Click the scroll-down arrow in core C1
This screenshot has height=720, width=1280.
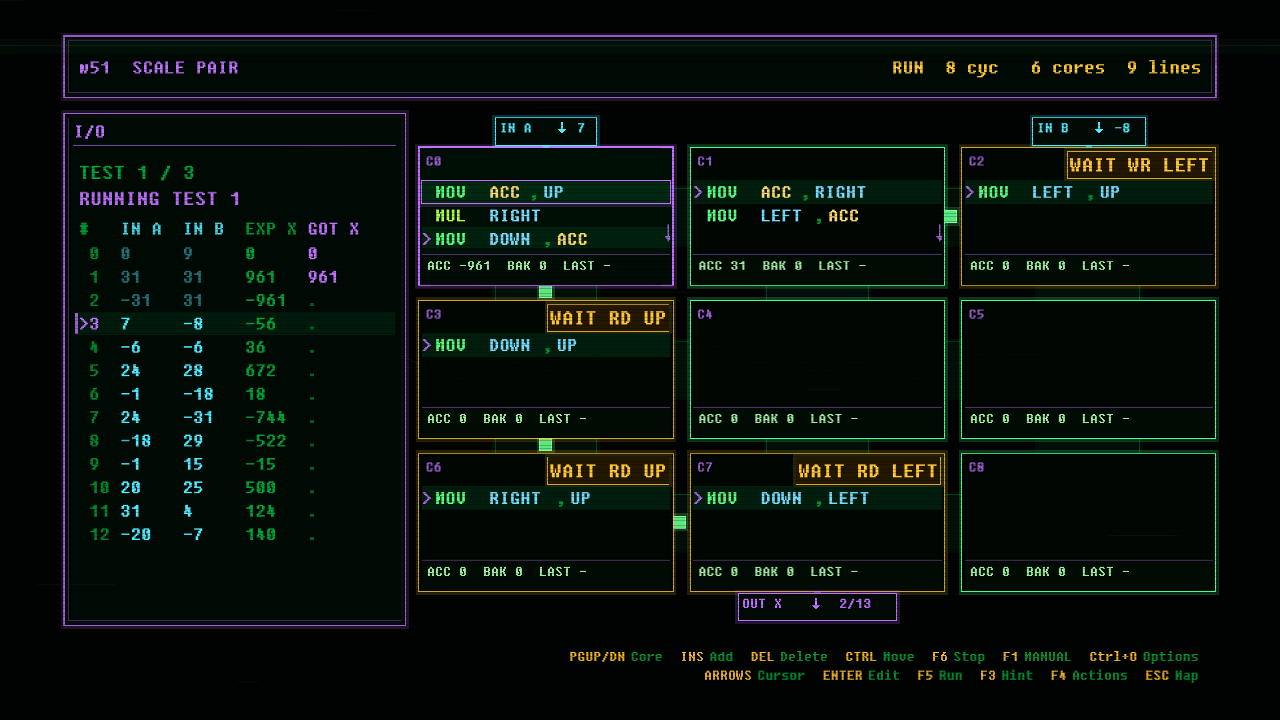coord(939,233)
